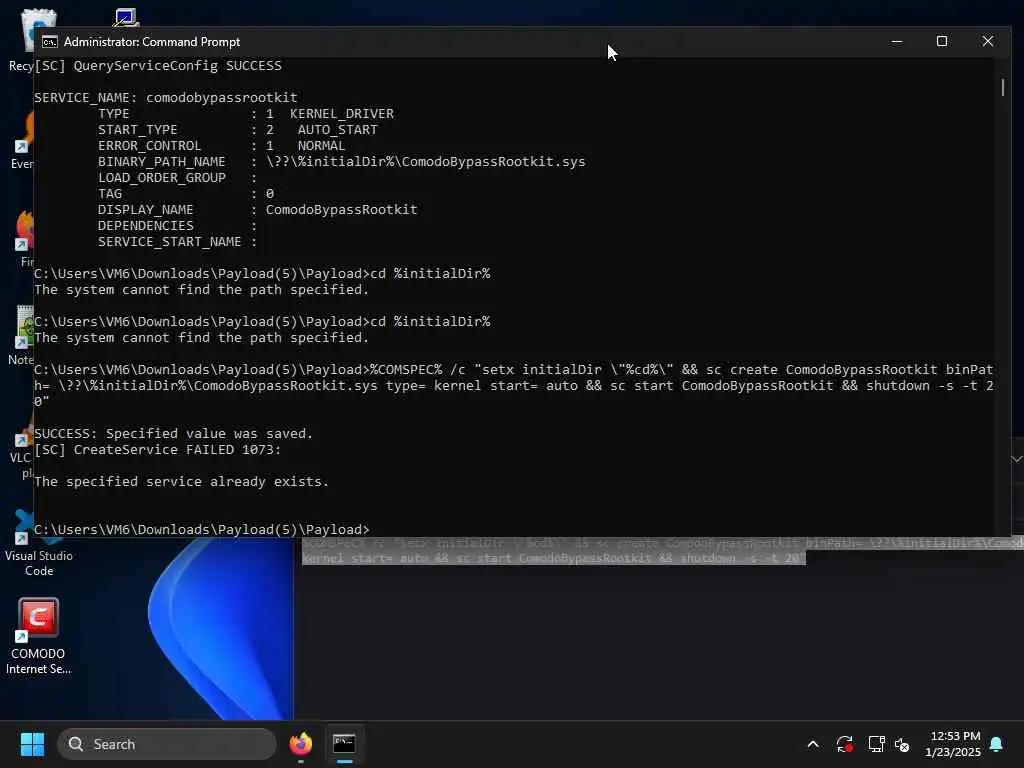Open the update sync tray icon

pos(844,744)
